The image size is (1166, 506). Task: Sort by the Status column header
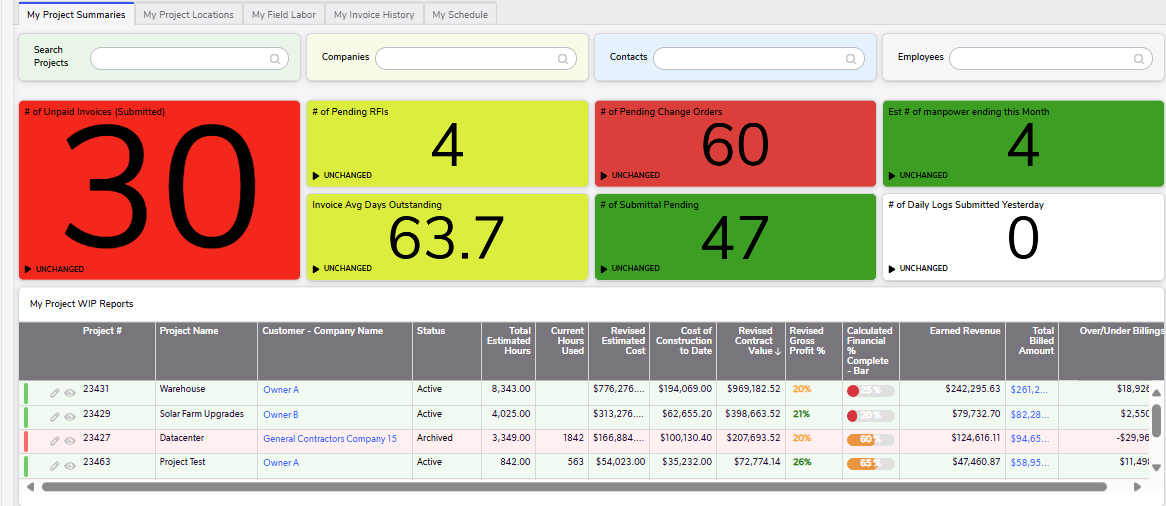pyautogui.click(x=431, y=331)
